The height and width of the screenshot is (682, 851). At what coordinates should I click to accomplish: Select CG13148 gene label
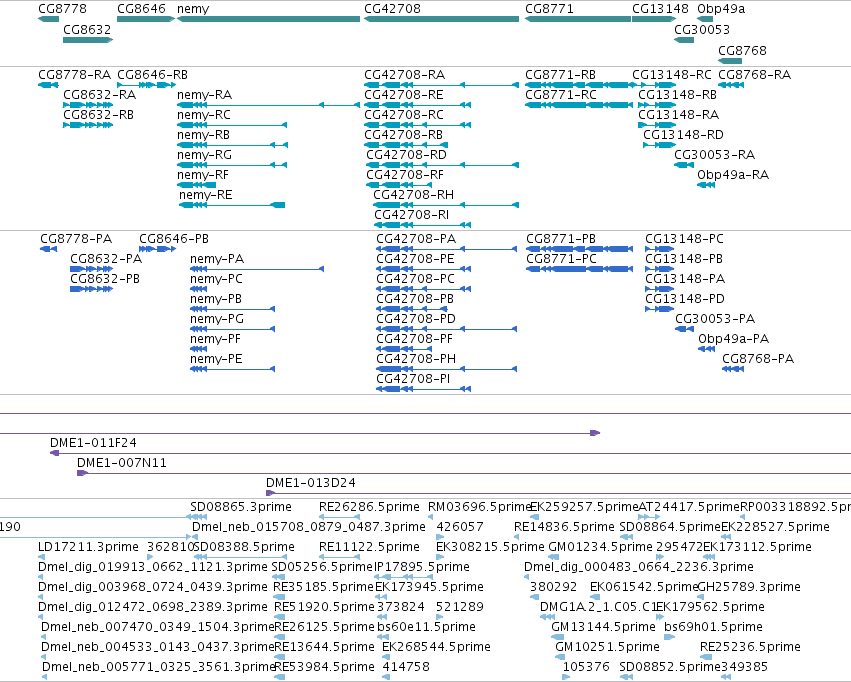pyautogui.click(x=661, y=9)
